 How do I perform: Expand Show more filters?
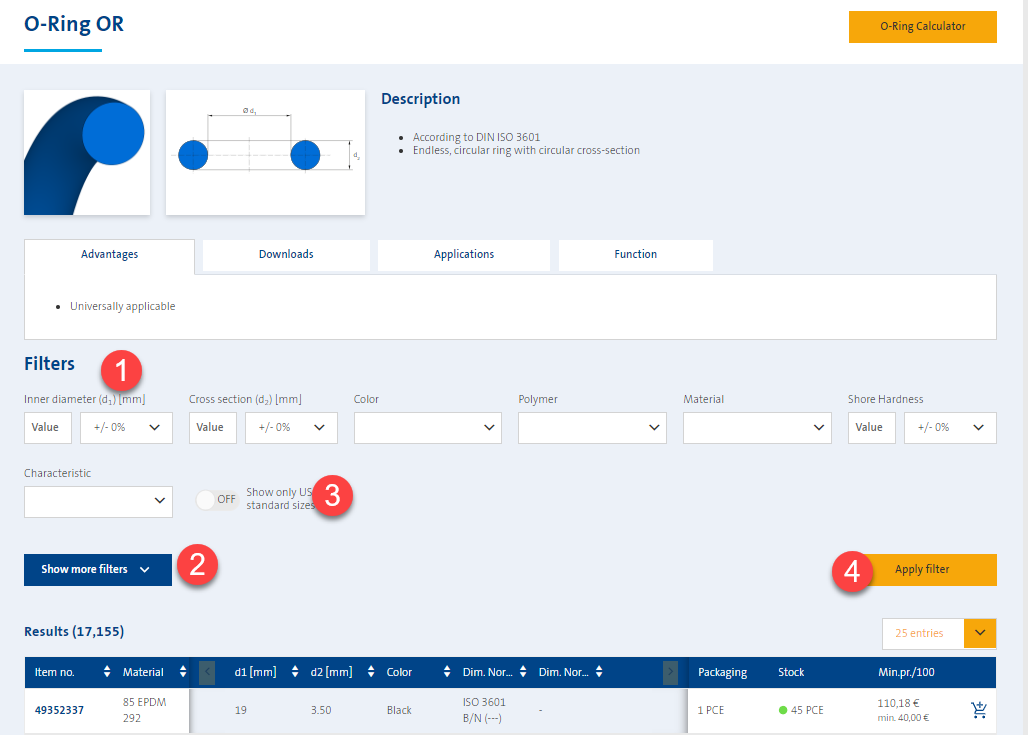coord(97,570)
